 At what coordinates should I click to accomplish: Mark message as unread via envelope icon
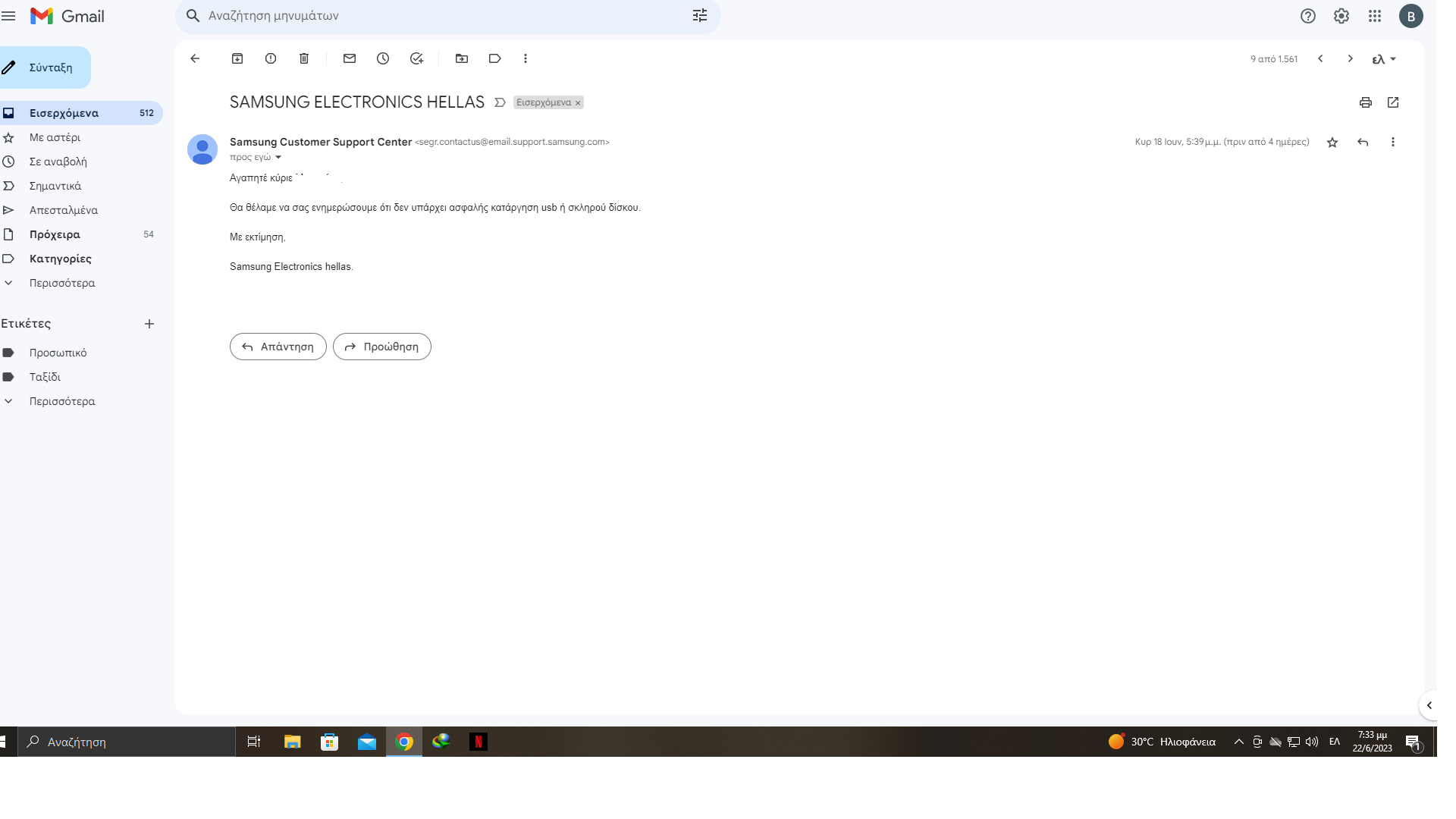[350, 58]
